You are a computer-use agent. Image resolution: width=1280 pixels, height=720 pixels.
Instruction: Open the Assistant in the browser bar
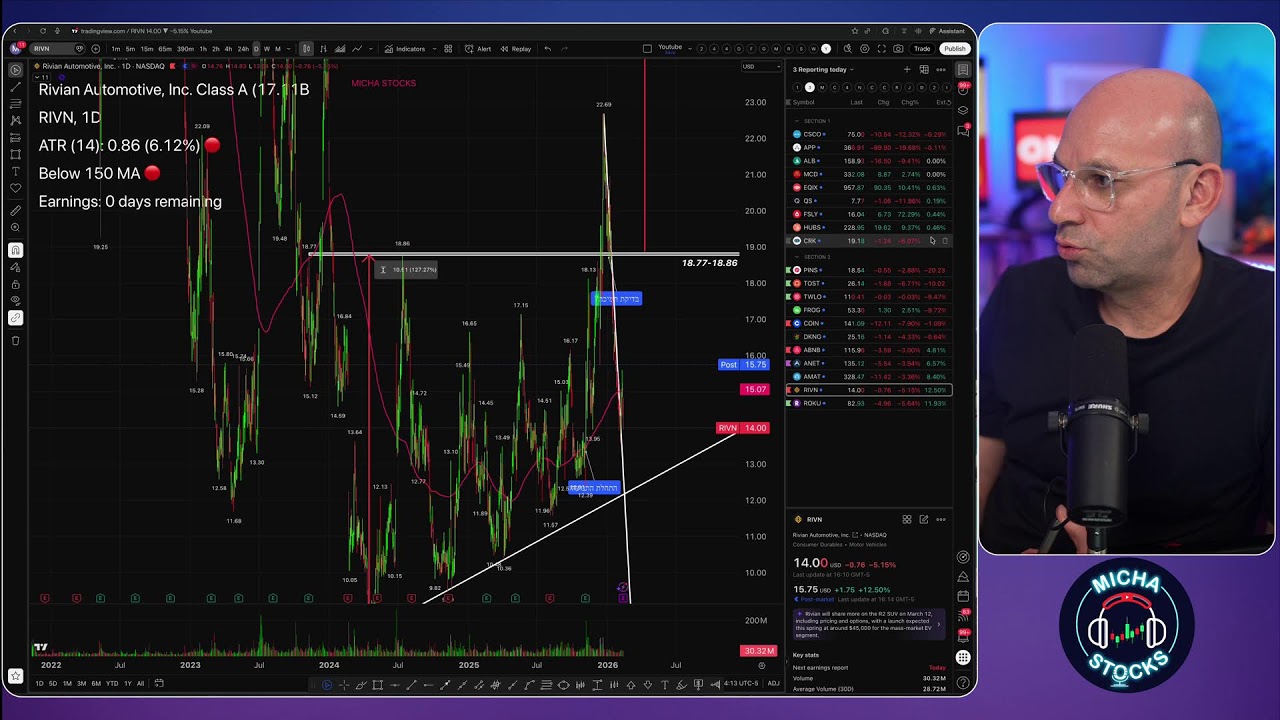coord(947,31)
